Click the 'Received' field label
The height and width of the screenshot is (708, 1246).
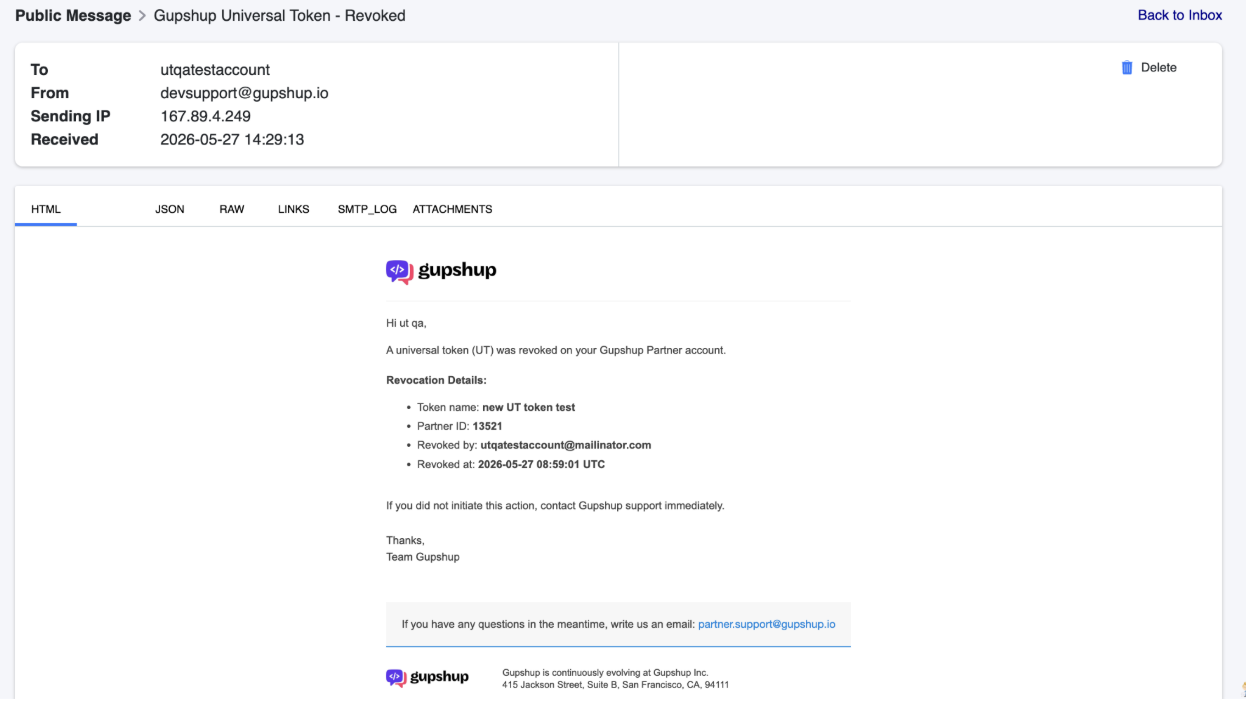64,139
